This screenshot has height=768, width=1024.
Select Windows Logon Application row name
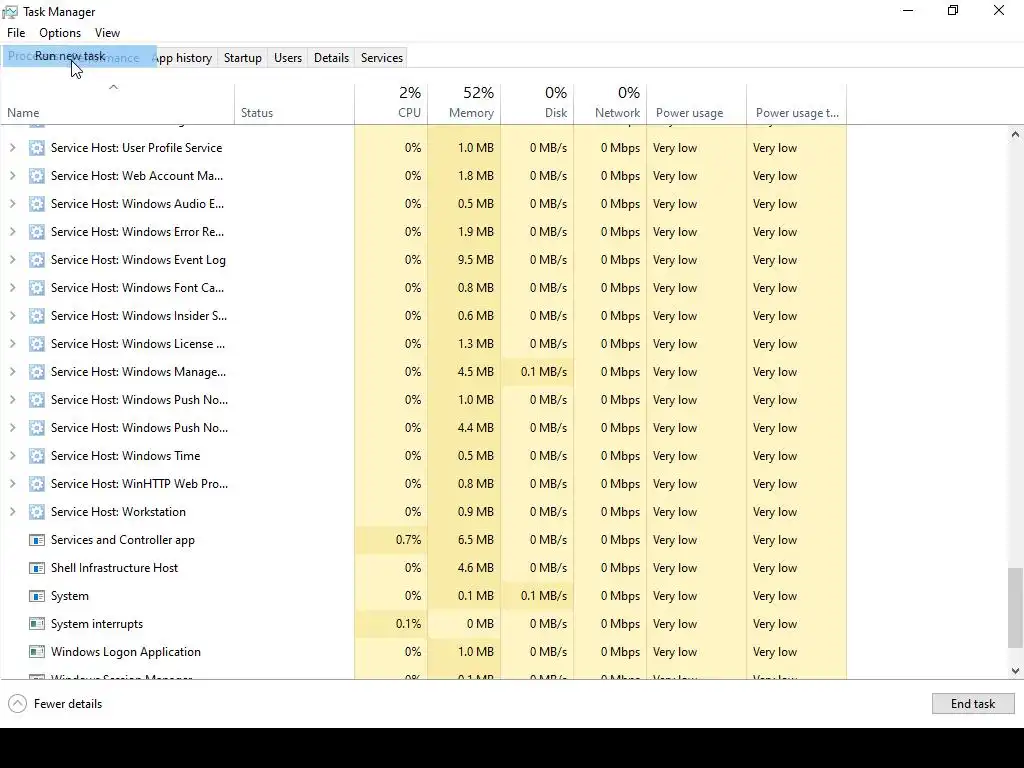126,652
